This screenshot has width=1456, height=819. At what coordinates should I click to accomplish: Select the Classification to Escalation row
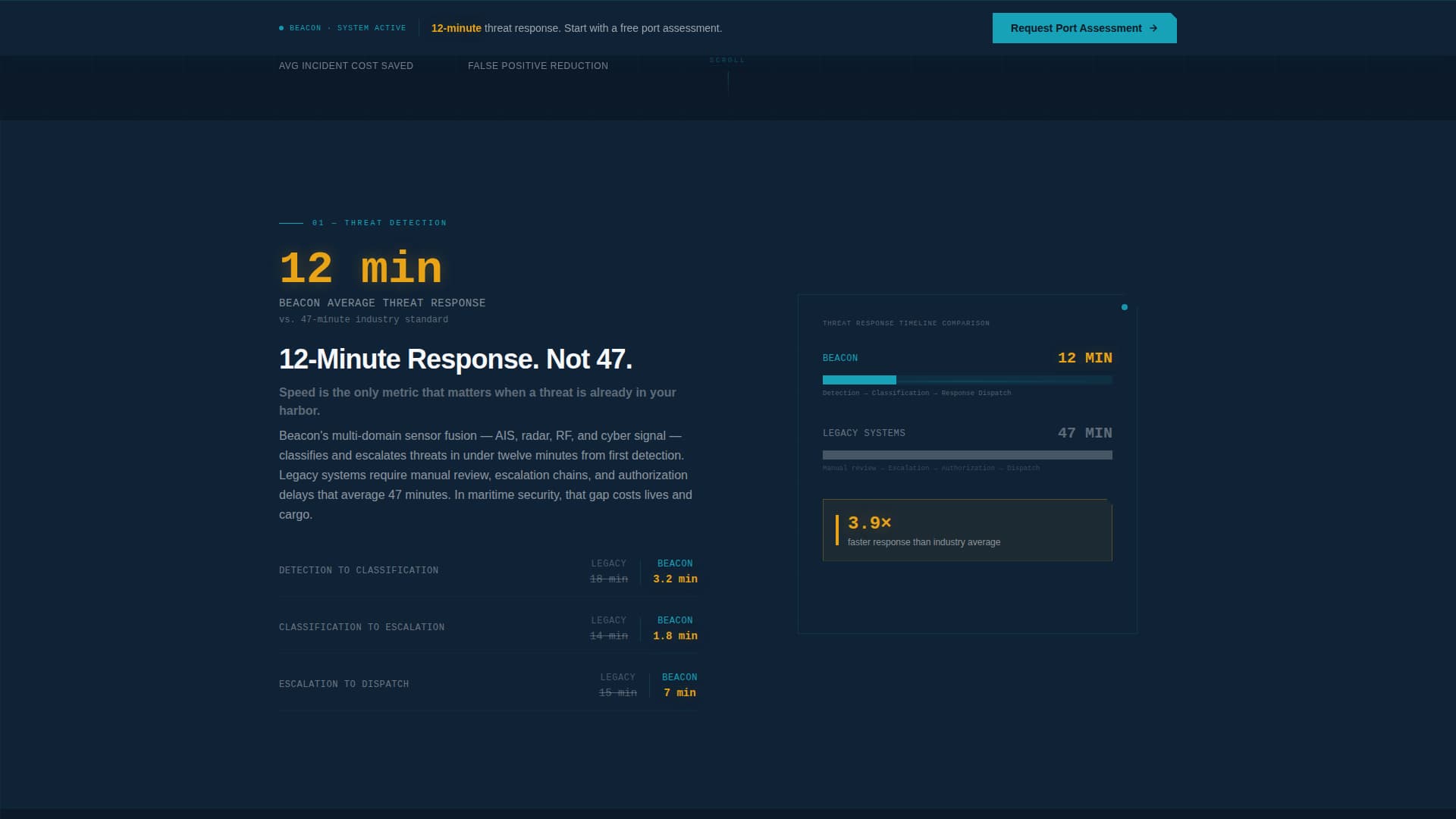[488, 627]
